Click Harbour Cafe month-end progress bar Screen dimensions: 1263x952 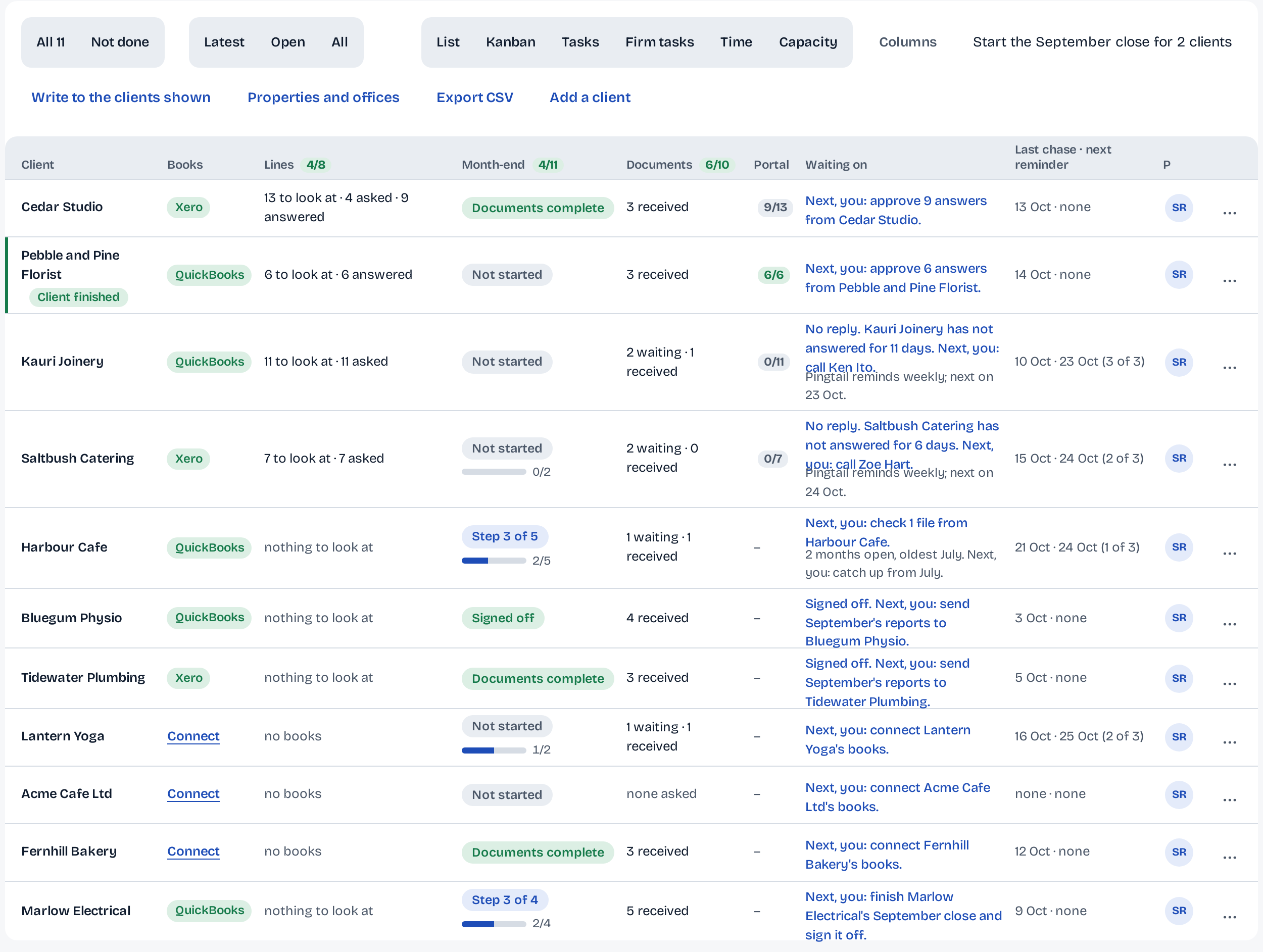(x=493, y=561)
